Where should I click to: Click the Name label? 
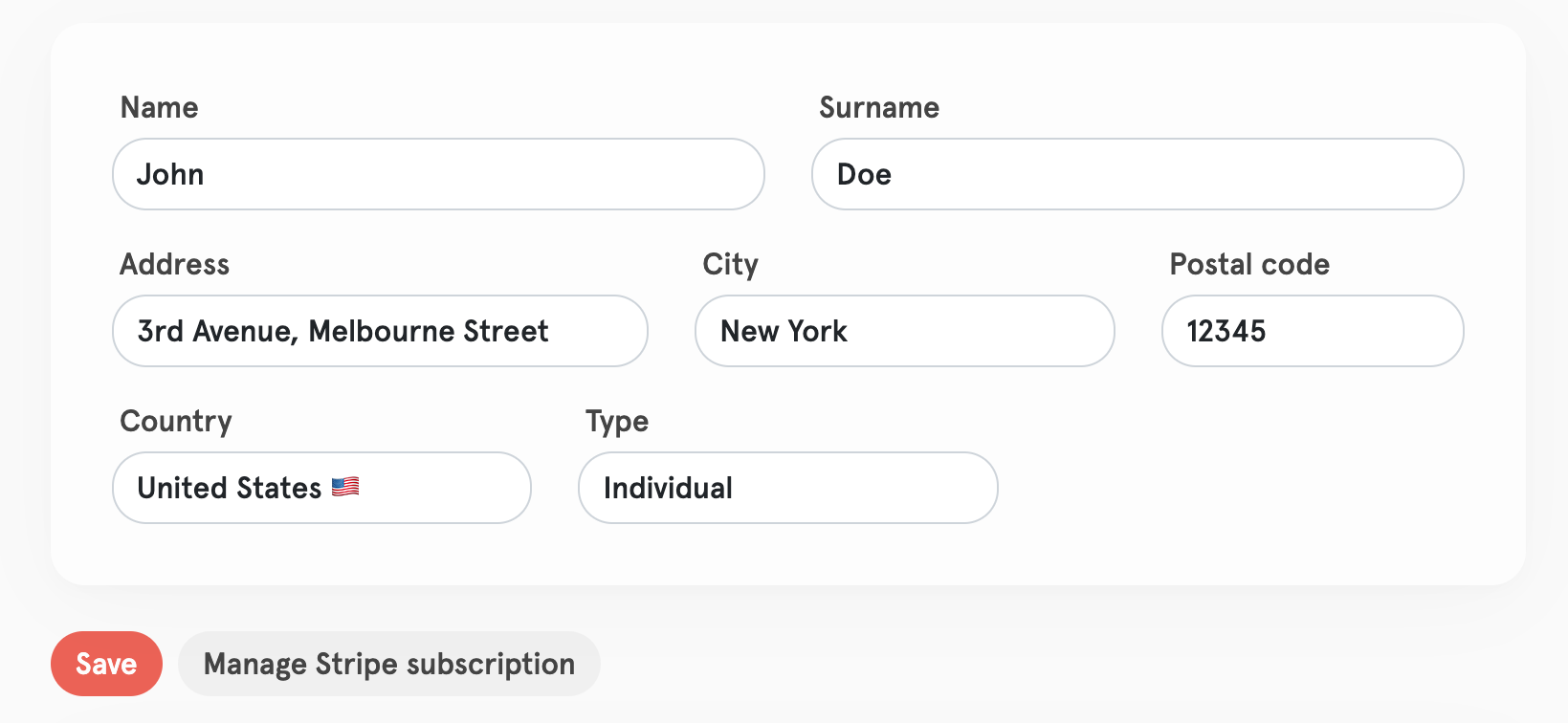pos(159,107)
